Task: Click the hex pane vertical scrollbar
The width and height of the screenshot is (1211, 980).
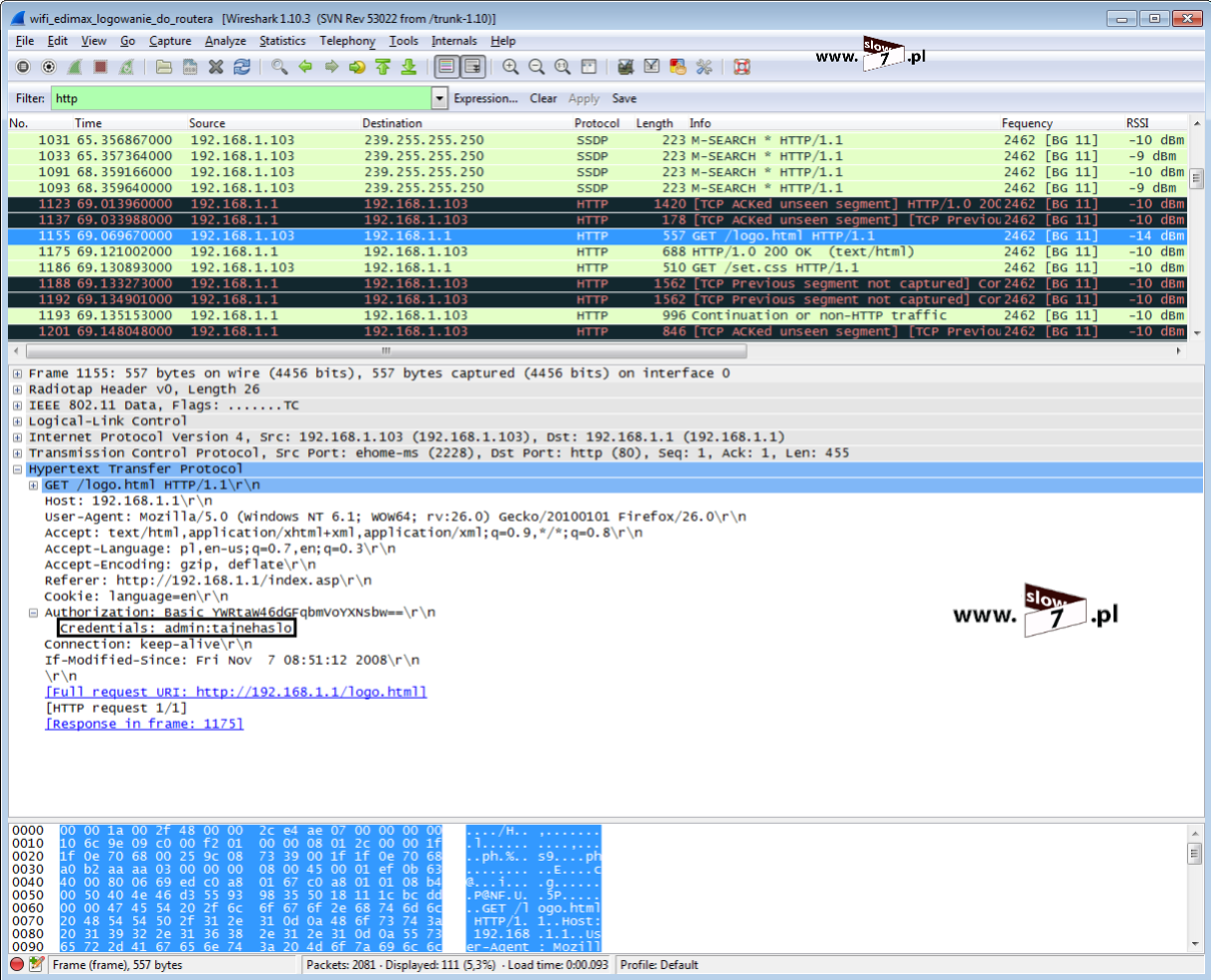Action: click(x=1195, y=853)
